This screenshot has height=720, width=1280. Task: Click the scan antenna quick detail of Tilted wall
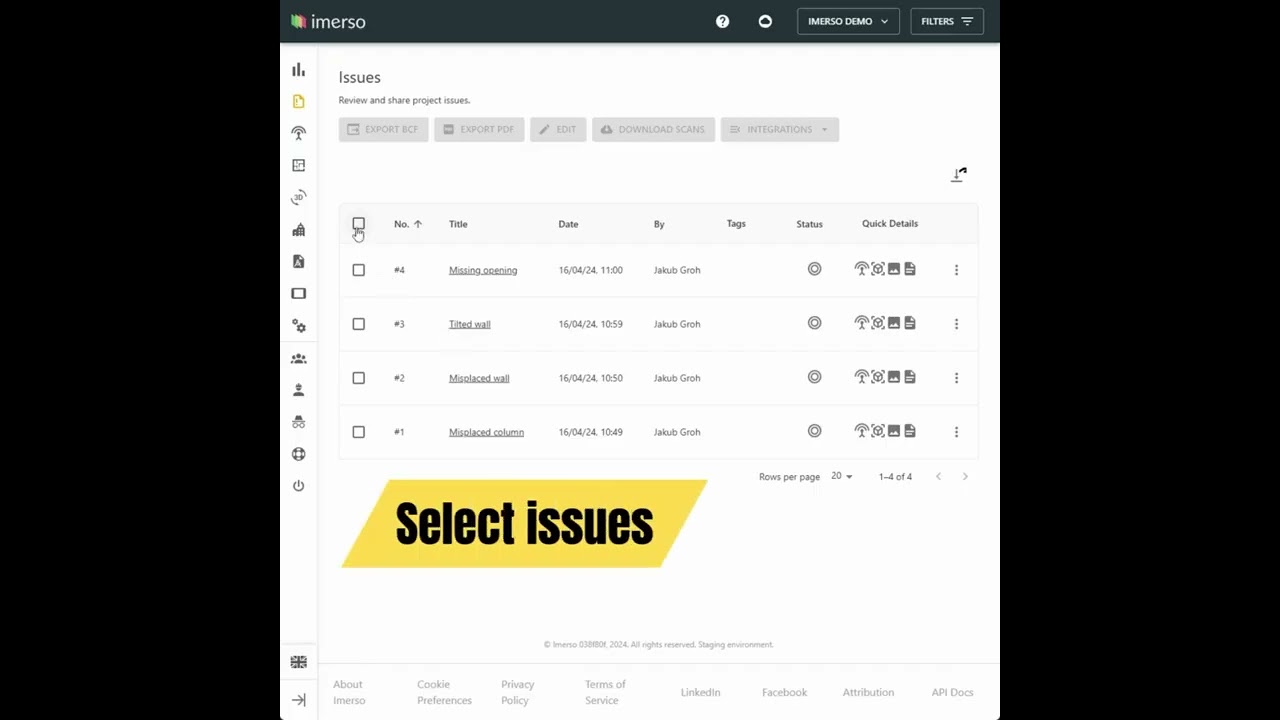click(861, 323)
